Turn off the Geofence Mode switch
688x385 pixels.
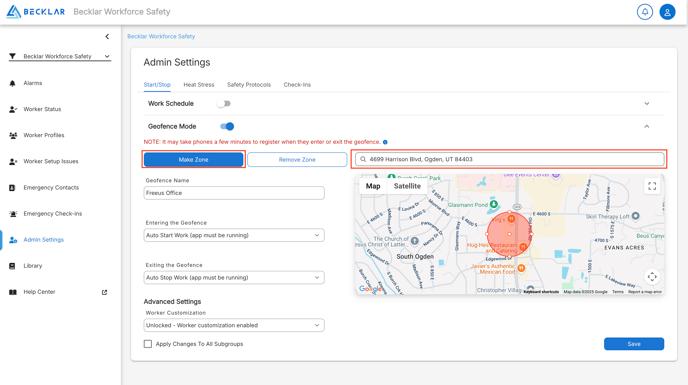point(227,126)
